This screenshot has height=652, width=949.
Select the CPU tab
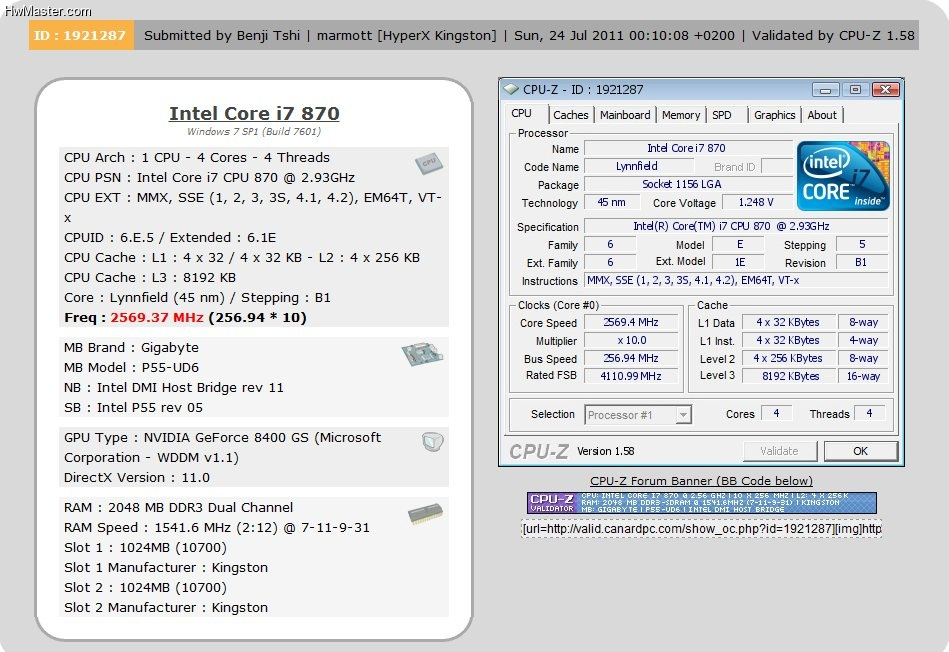tap(521, 113)
